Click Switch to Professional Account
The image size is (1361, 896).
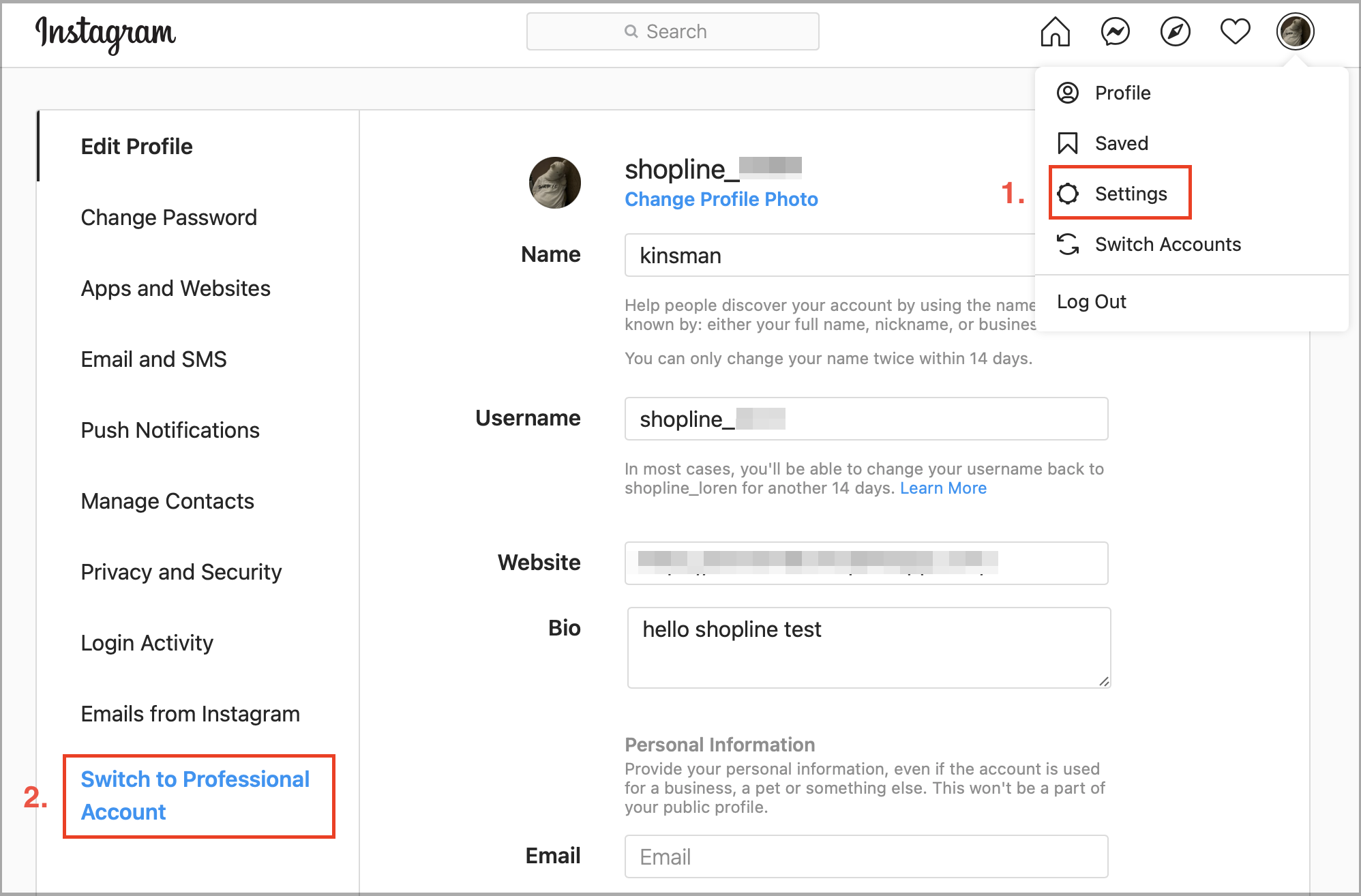tap(195, 795)
